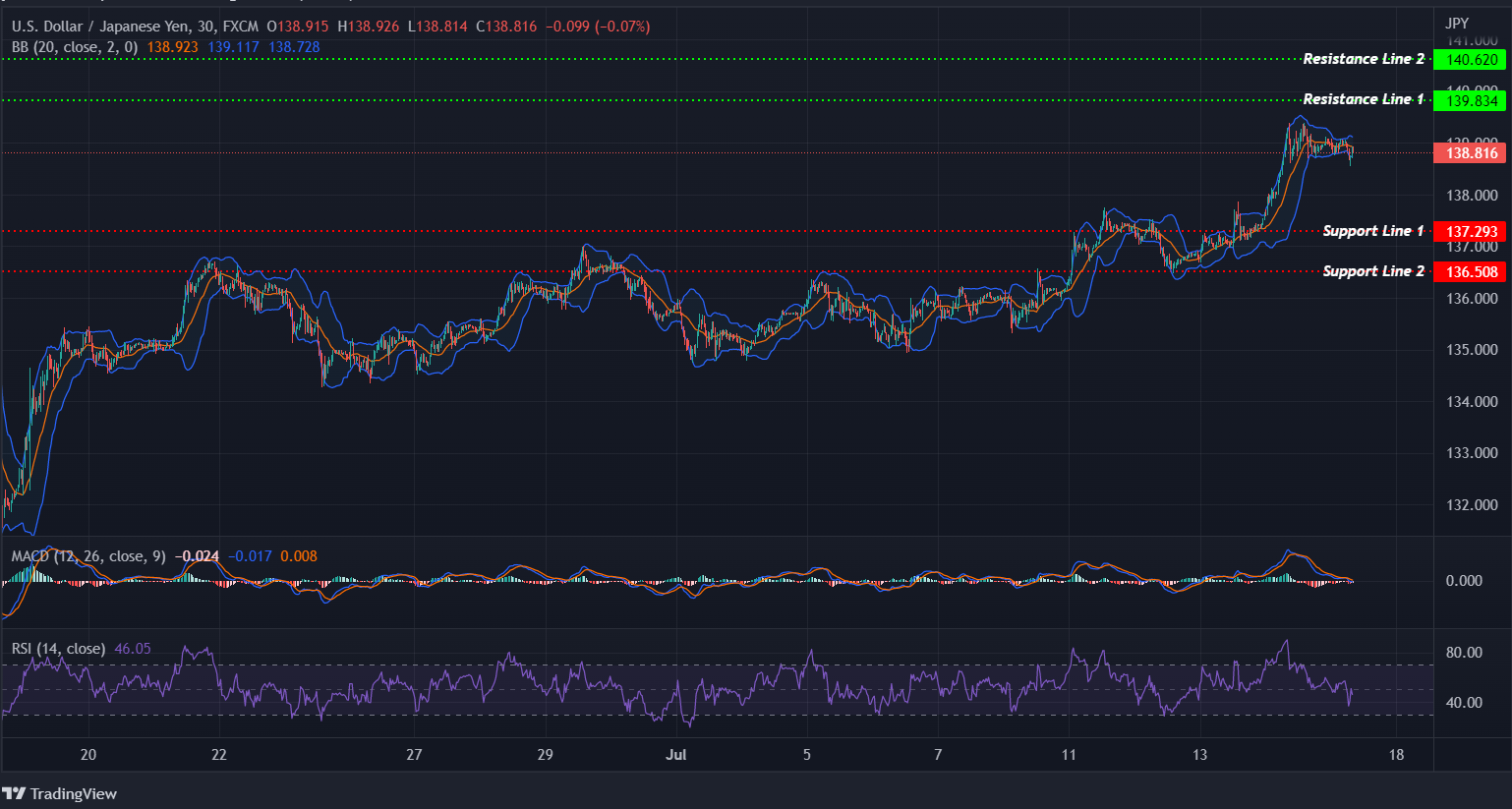The image size is (1512, 809).
Task: Select the Resistance Line 1 label
Action: tap(1362, 99)
